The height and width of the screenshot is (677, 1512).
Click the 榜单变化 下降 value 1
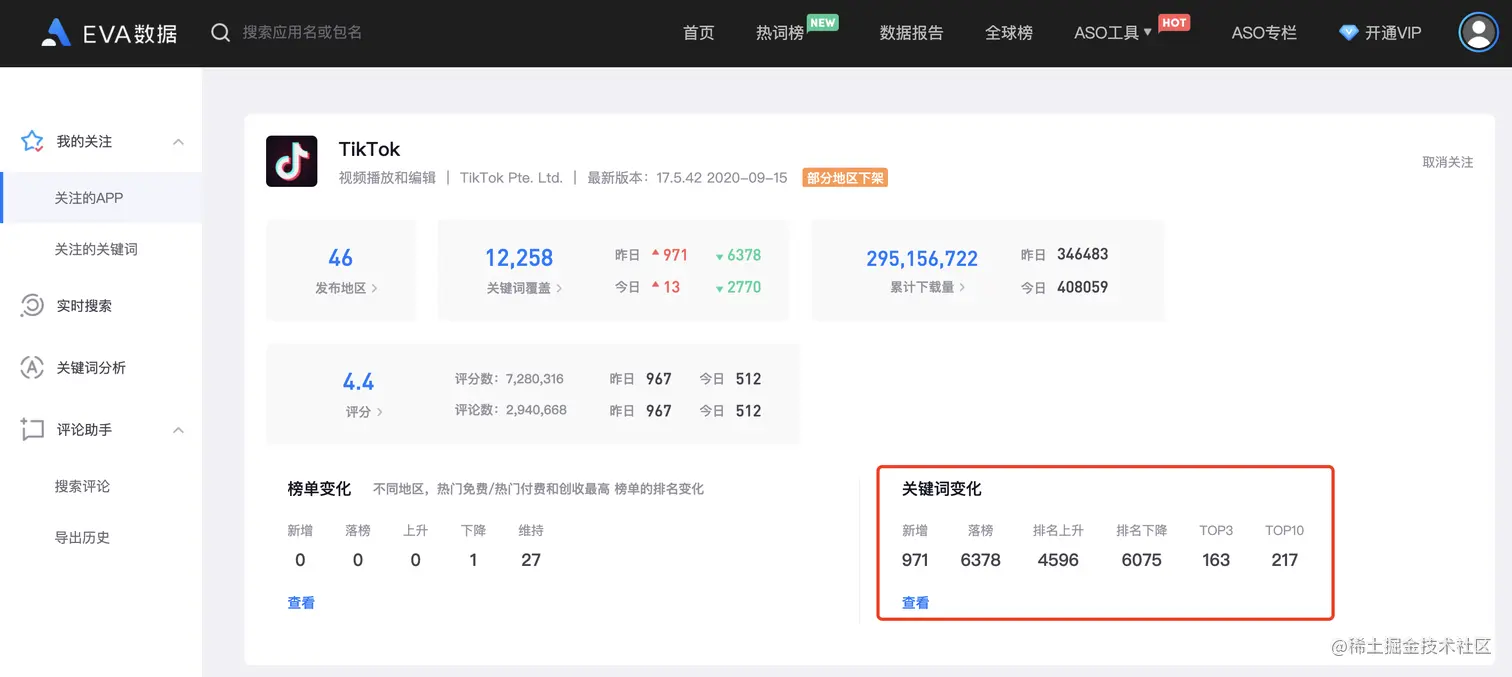click(473, 560)
